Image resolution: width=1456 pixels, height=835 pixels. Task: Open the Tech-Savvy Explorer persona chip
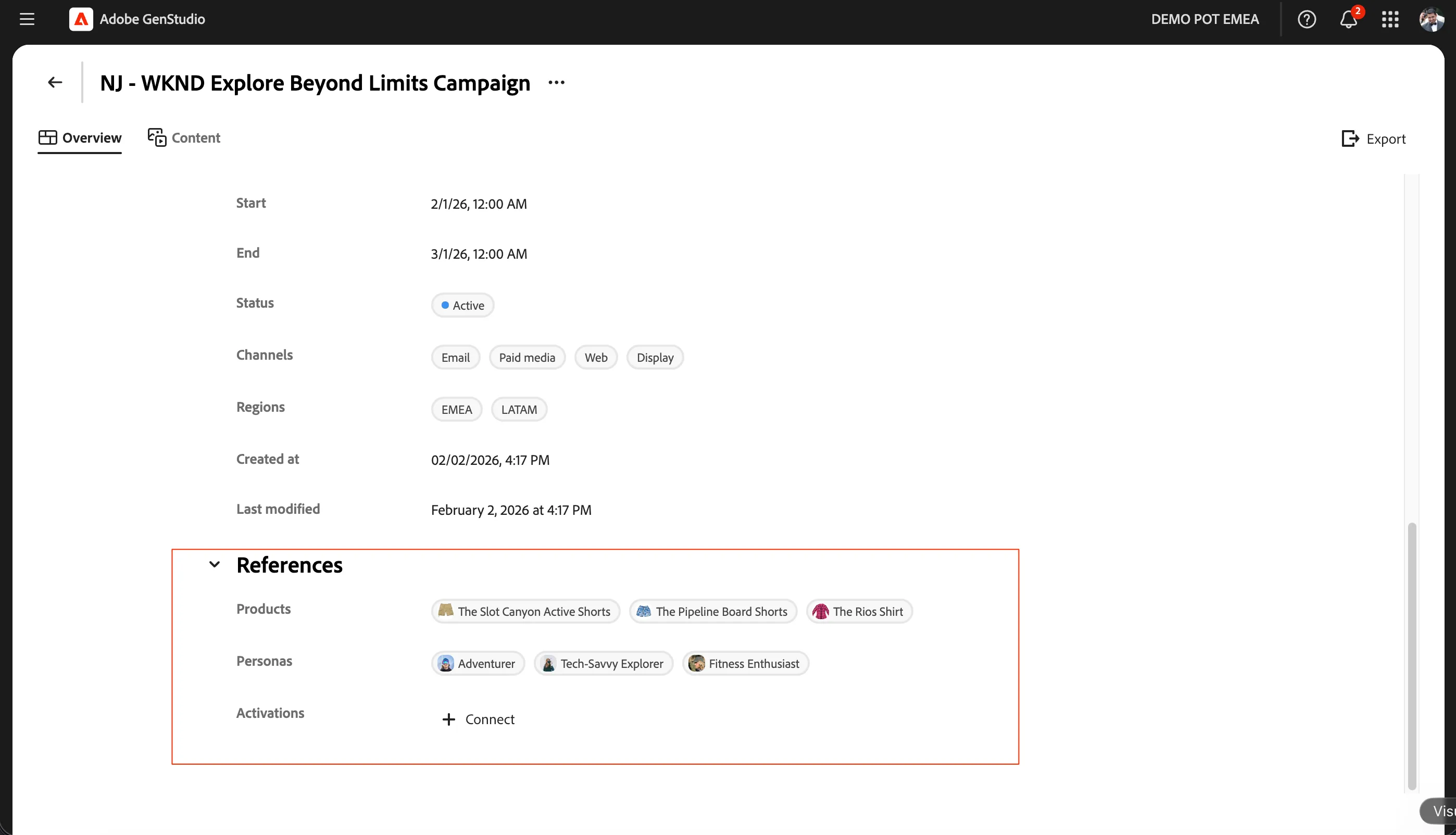click(604, 664)
